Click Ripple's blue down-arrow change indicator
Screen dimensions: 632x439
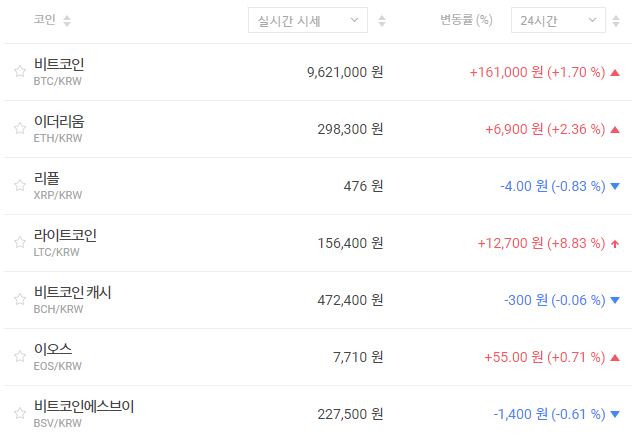(614, 186)
